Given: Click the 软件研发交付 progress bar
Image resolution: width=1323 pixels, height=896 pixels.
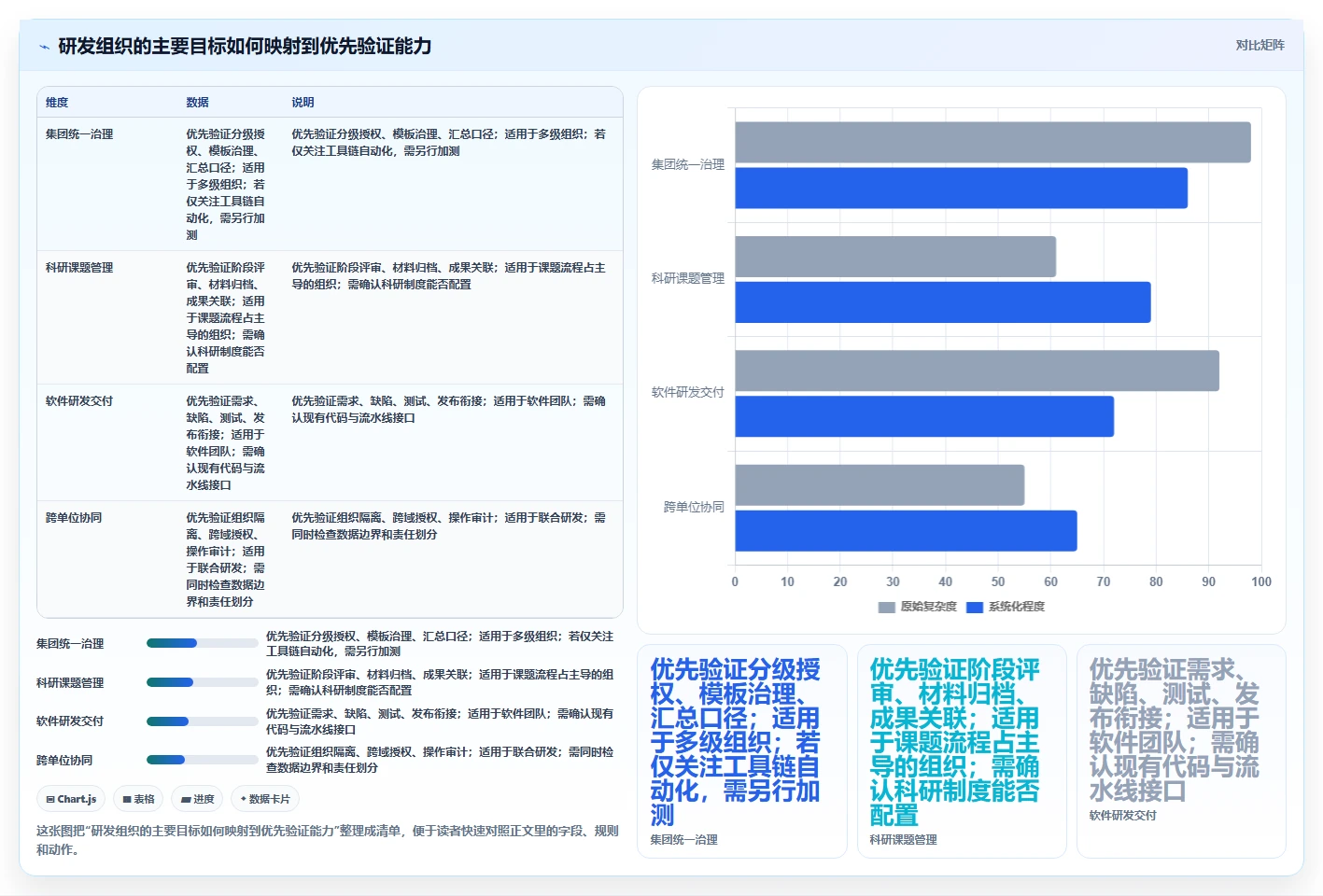Looking at the screenshot, I should (x=202, y=721).
